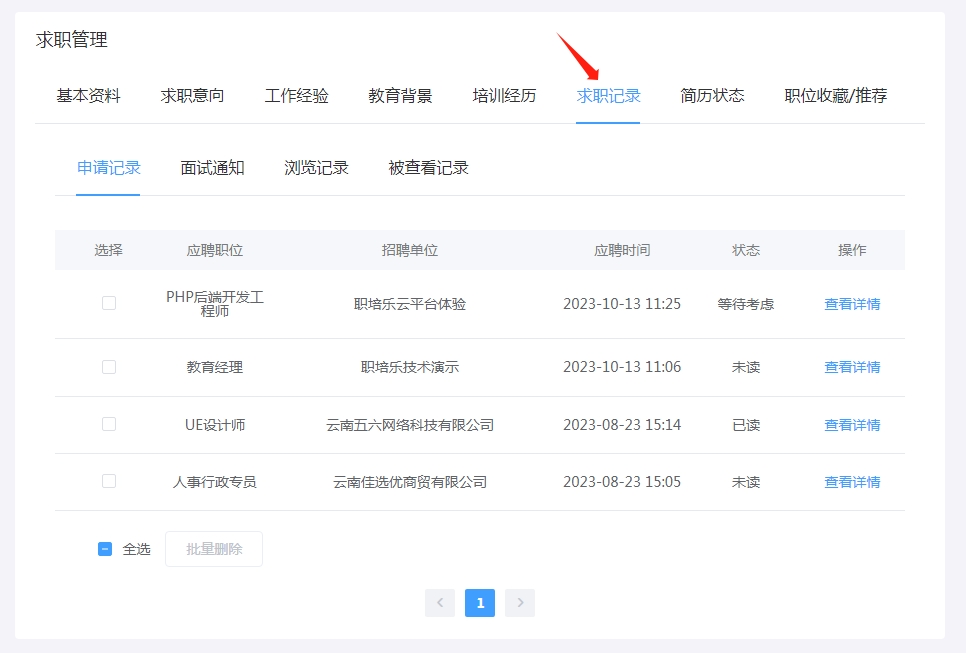Screen dimensions: 966x653
Task: Go to next page arrow
Action: pos(520,602)
